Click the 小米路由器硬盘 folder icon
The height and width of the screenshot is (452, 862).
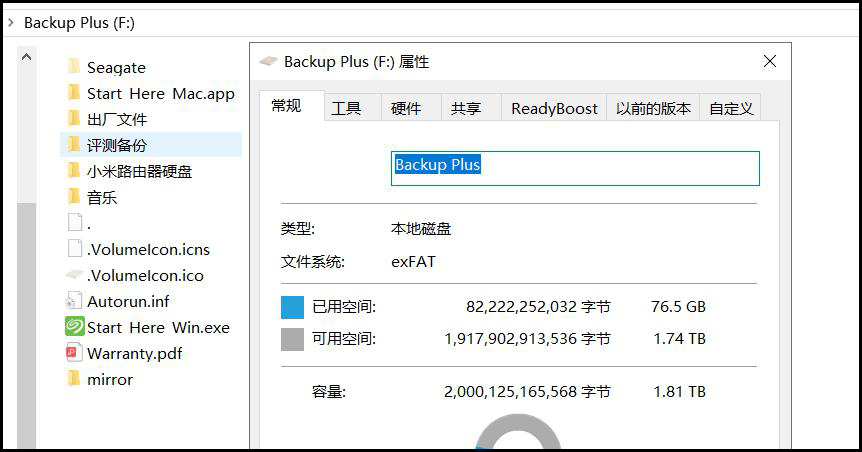click(x=74, y=171)
